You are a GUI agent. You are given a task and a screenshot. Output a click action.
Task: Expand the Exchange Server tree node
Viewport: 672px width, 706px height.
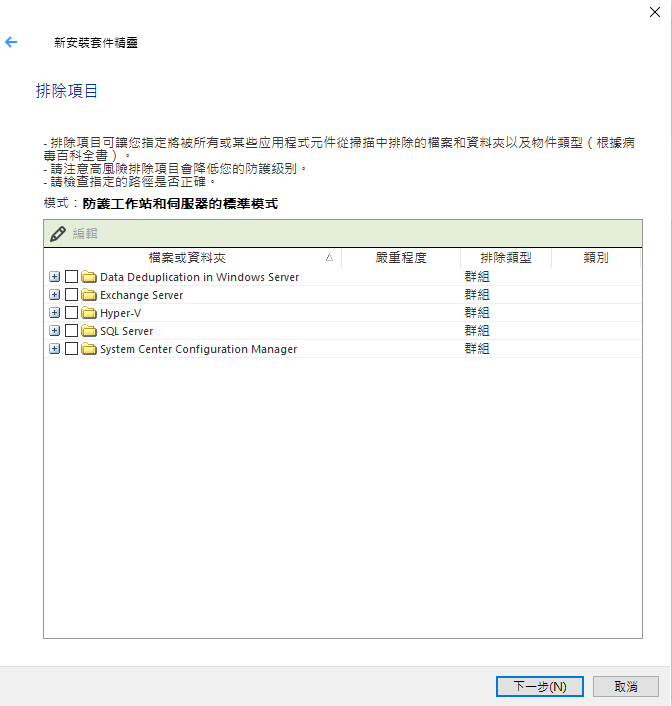pos(54,295)
